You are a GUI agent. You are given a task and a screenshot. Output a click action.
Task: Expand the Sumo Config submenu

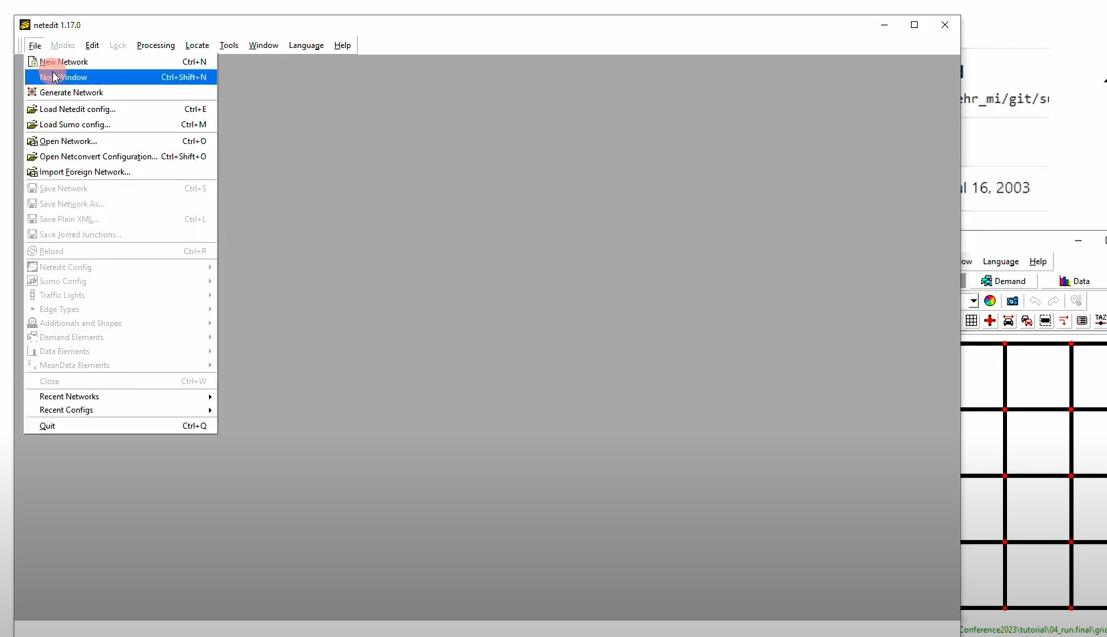(x=121, y=281)
